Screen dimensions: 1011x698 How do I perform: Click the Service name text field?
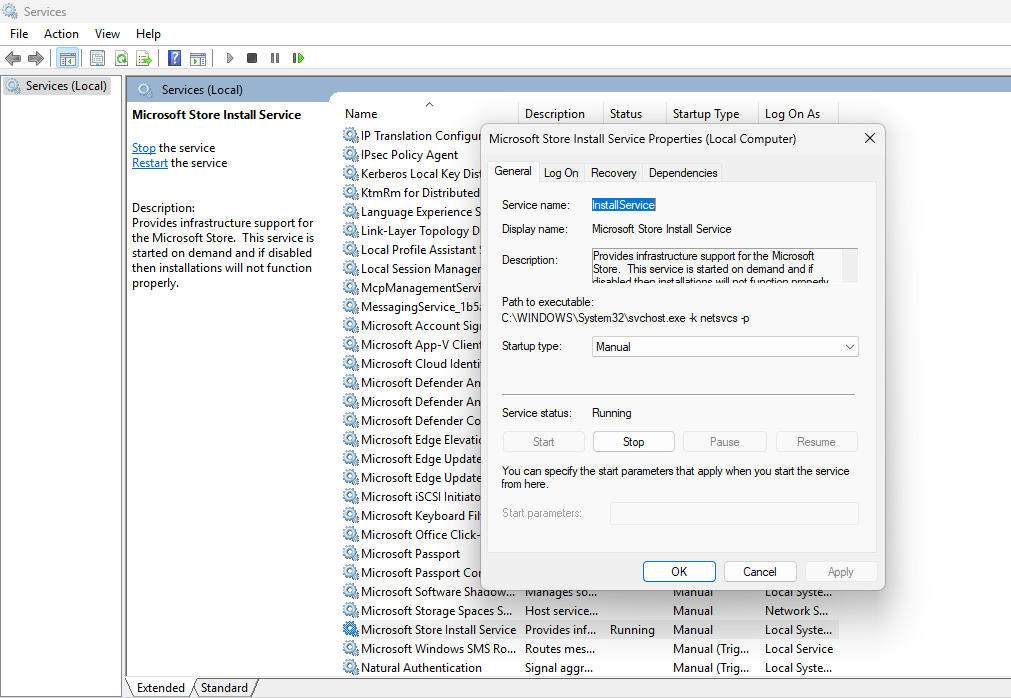623,205
